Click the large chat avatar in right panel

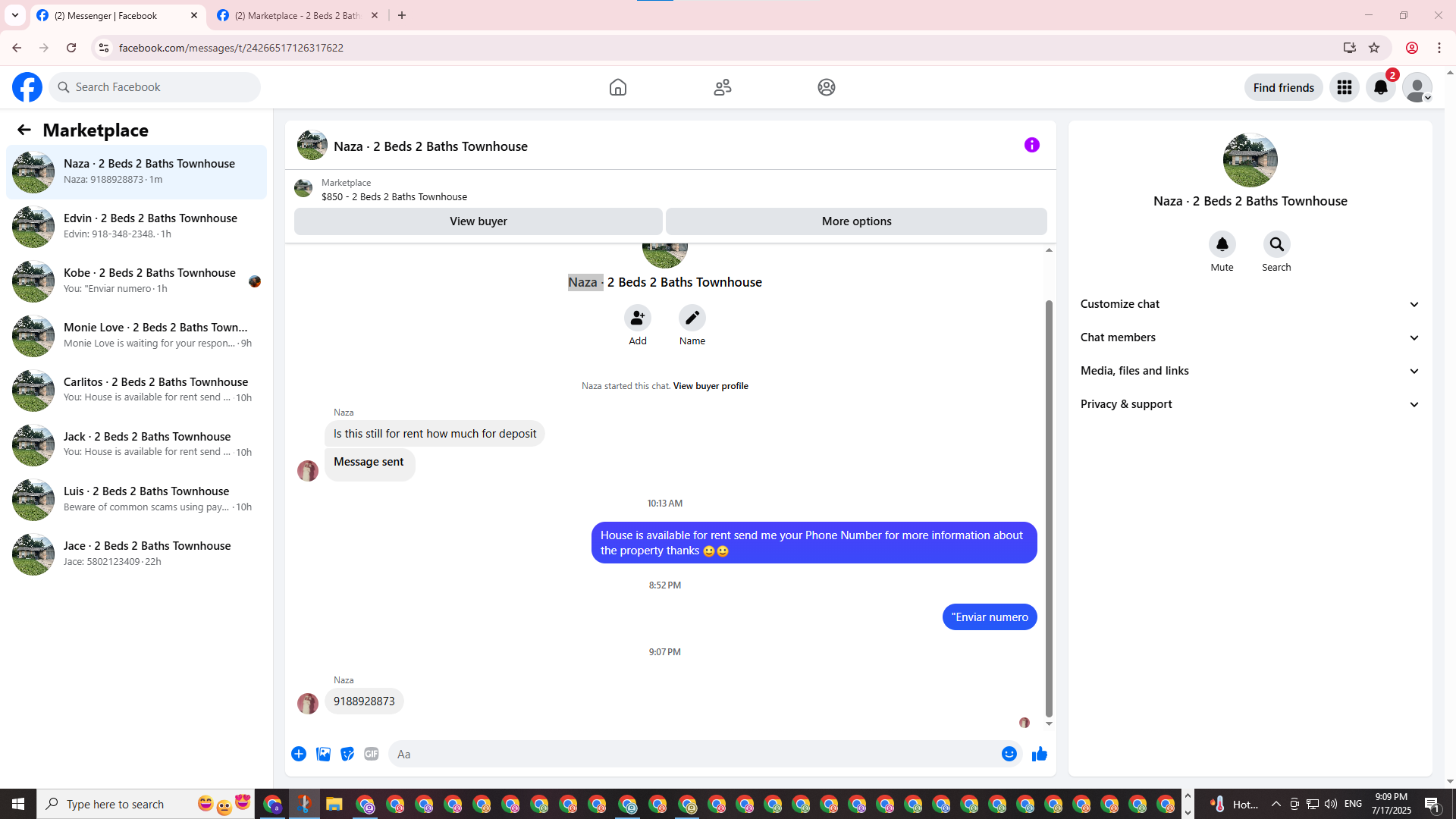[x=1250, y=160]
